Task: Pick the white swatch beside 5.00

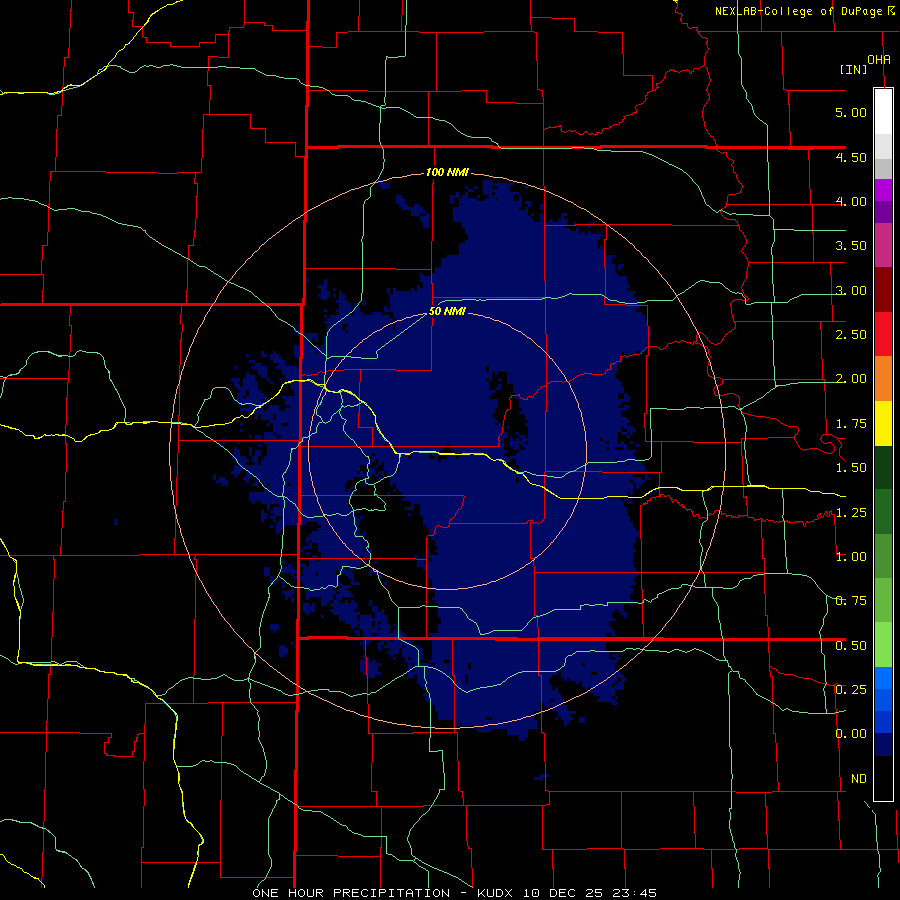Action: pos(883,112)
